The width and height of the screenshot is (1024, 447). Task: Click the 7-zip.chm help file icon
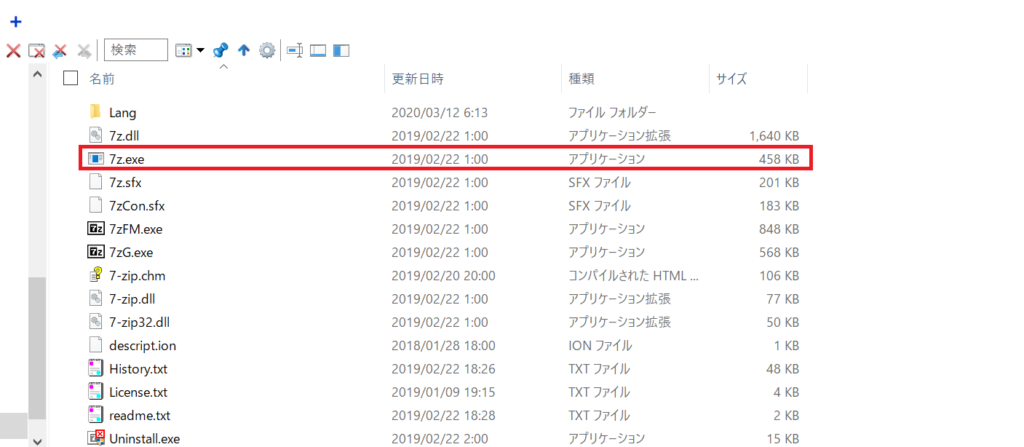95,275
